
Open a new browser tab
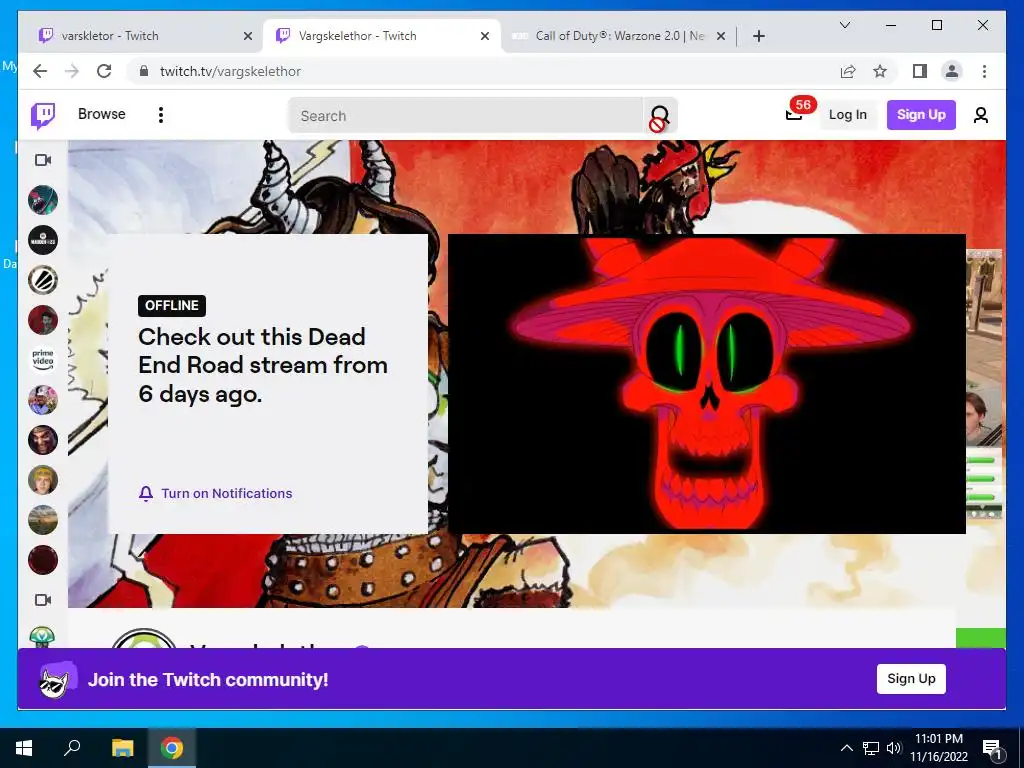point(758,36)
